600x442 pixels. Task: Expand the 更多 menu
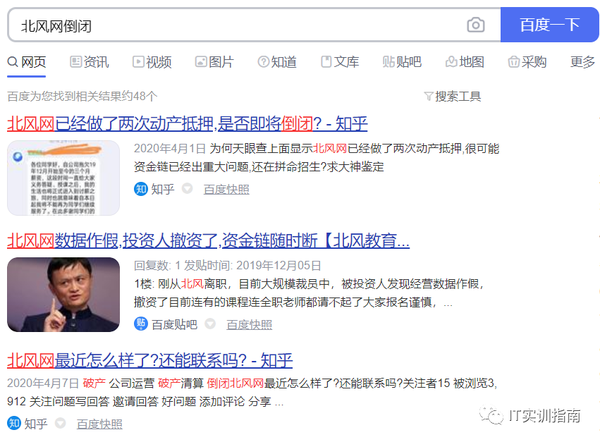pyautogui.click(x=583, y=62)
